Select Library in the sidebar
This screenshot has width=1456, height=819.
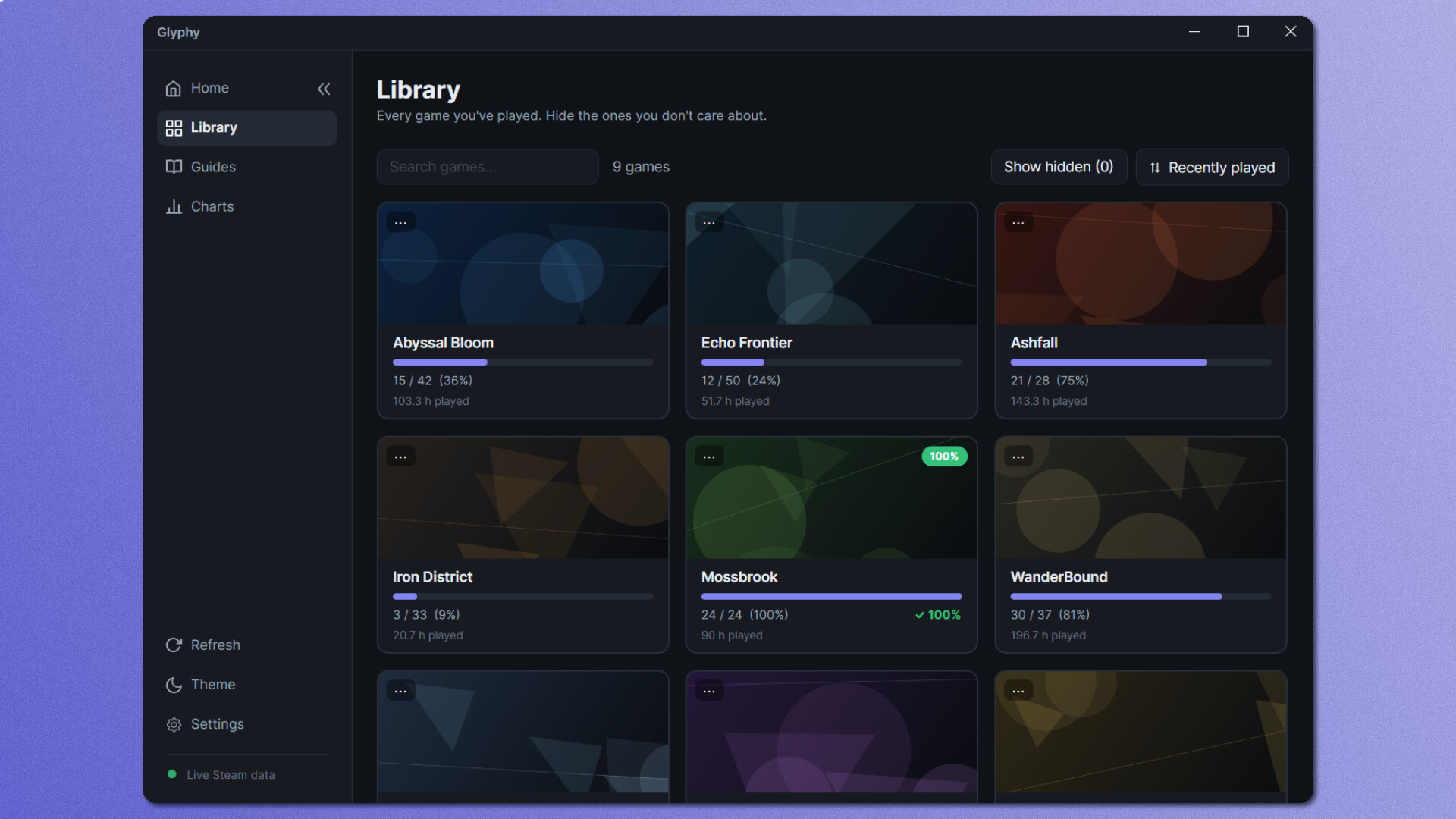(246, 128)
